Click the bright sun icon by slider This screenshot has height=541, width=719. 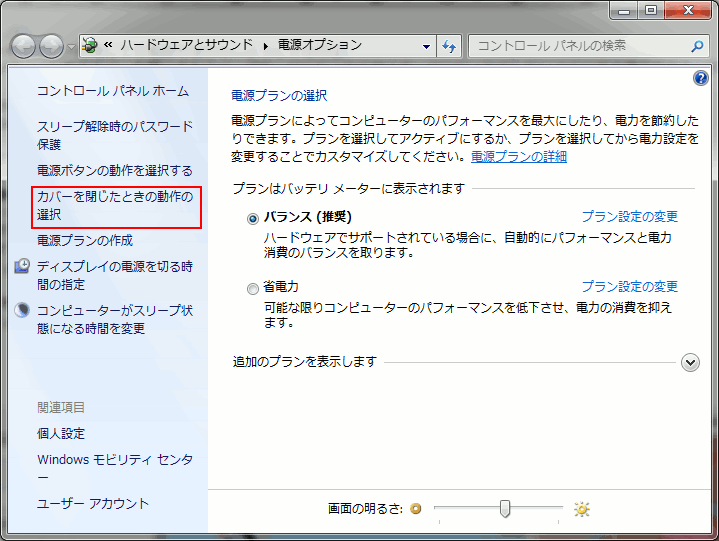[x=582, y=509]
